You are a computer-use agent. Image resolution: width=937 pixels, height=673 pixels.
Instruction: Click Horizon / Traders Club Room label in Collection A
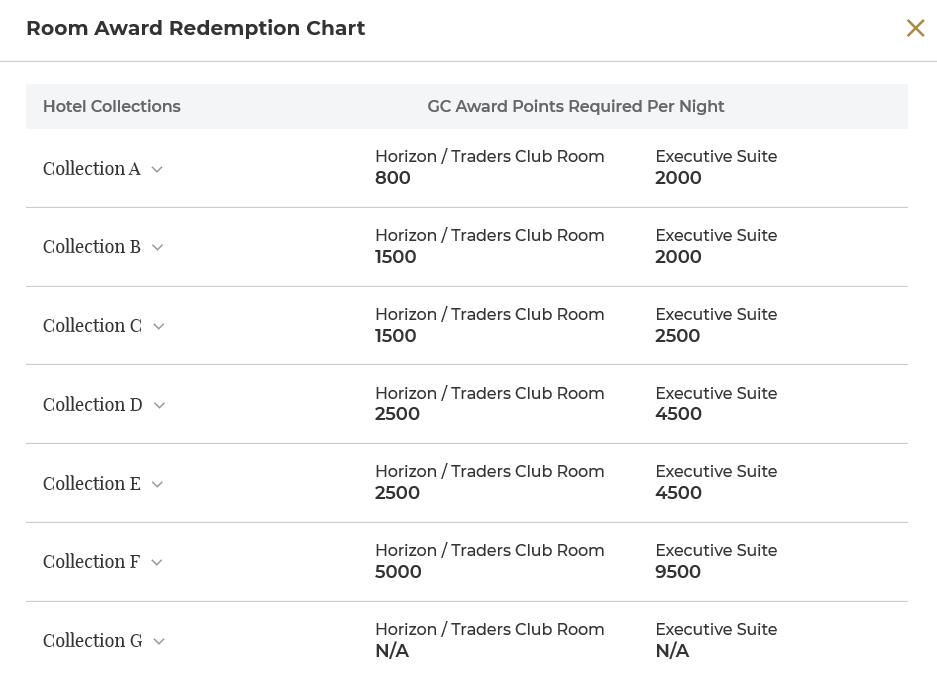click(x=489, y=157)
